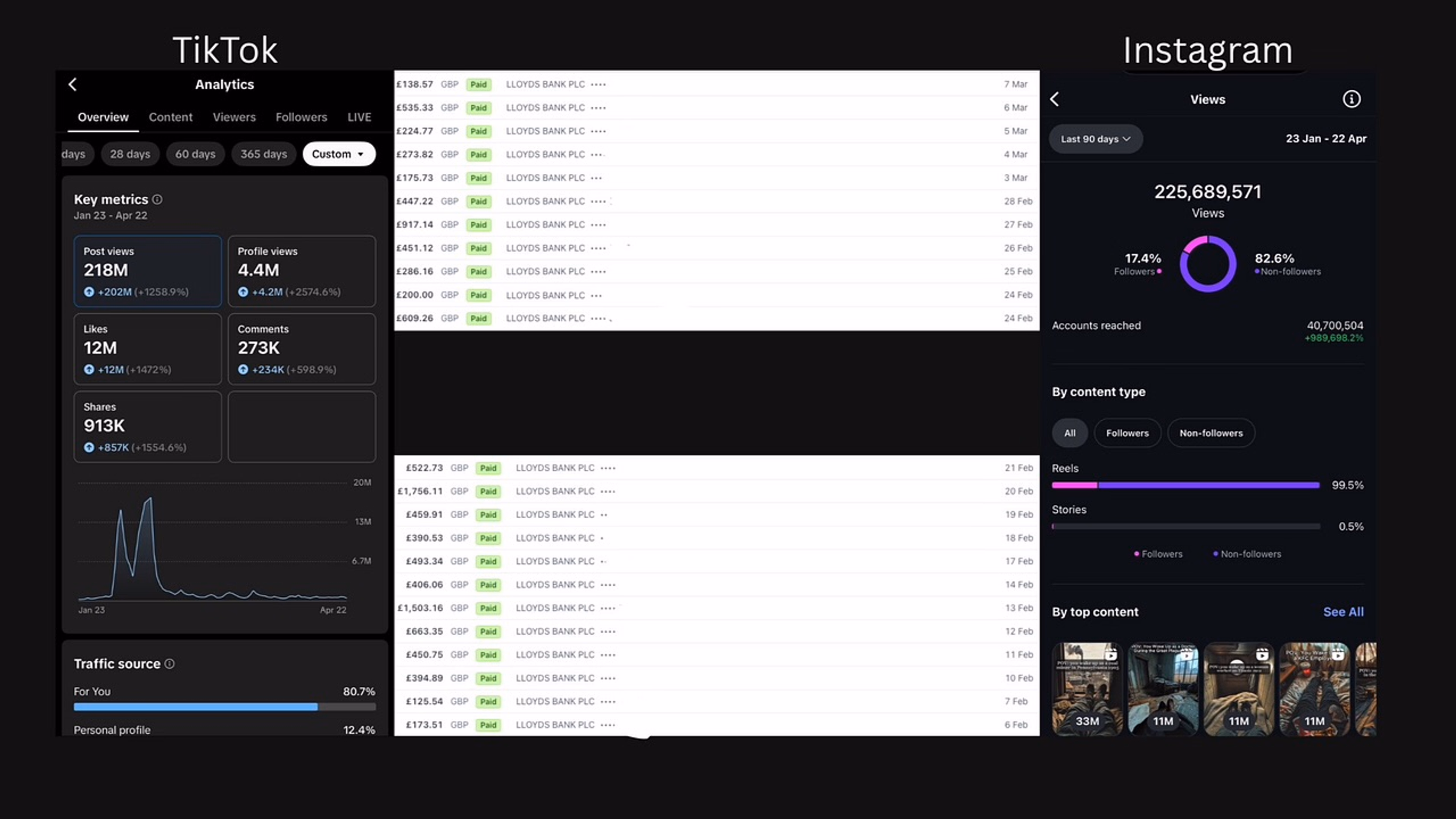Open the fourth reel thumbnail with 11M

click(1314, 689)
